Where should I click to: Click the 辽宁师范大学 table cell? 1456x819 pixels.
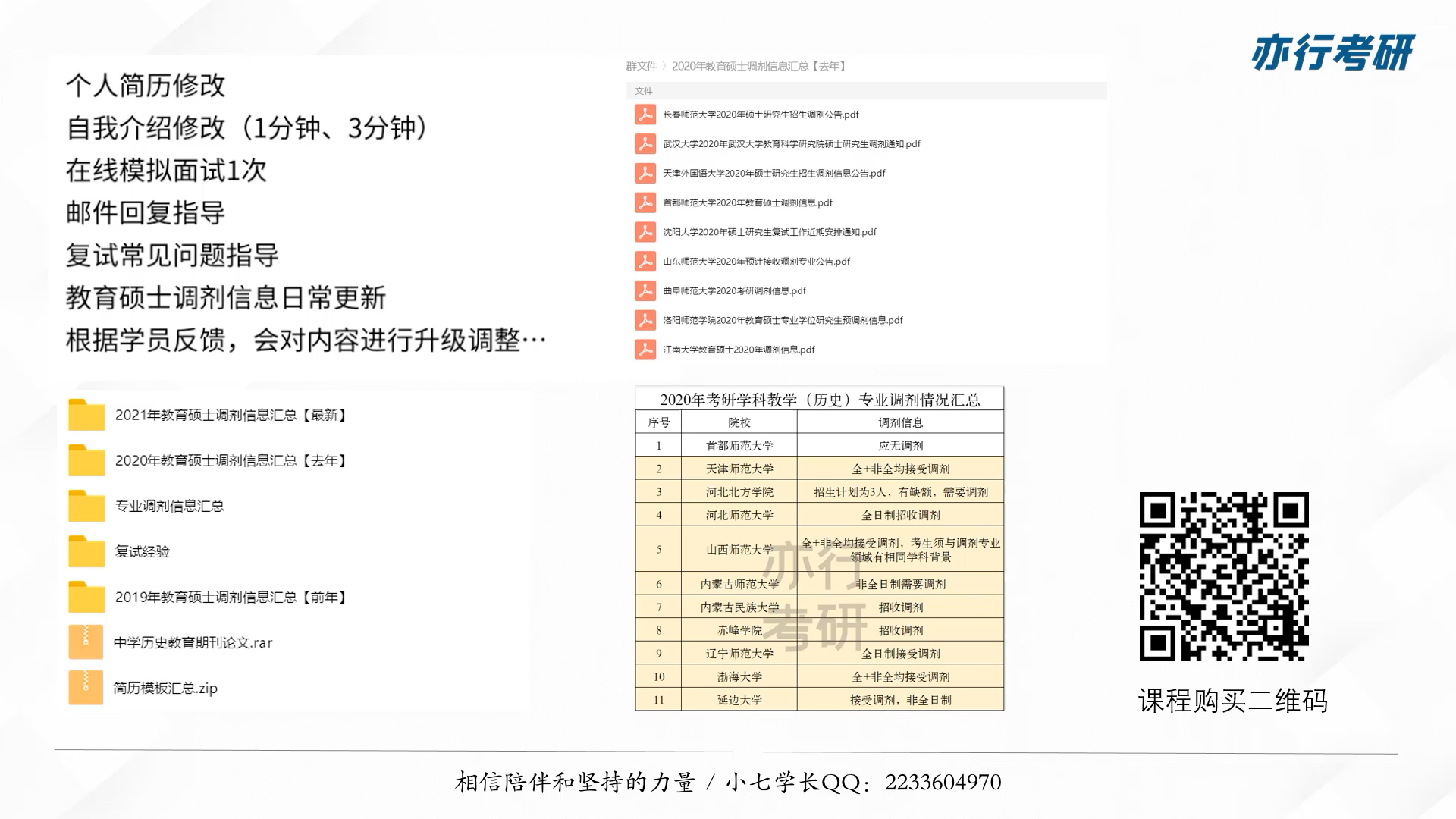tap(739, 654)
